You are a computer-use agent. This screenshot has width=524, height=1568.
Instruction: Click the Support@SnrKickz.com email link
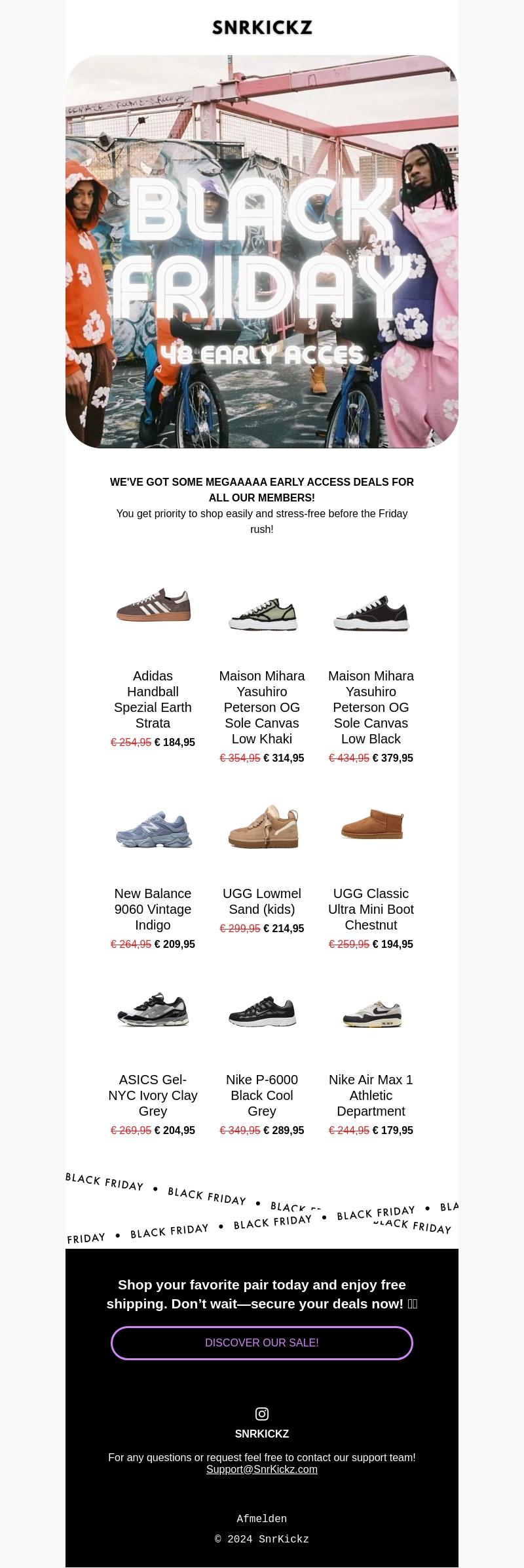coord(262,1469)
